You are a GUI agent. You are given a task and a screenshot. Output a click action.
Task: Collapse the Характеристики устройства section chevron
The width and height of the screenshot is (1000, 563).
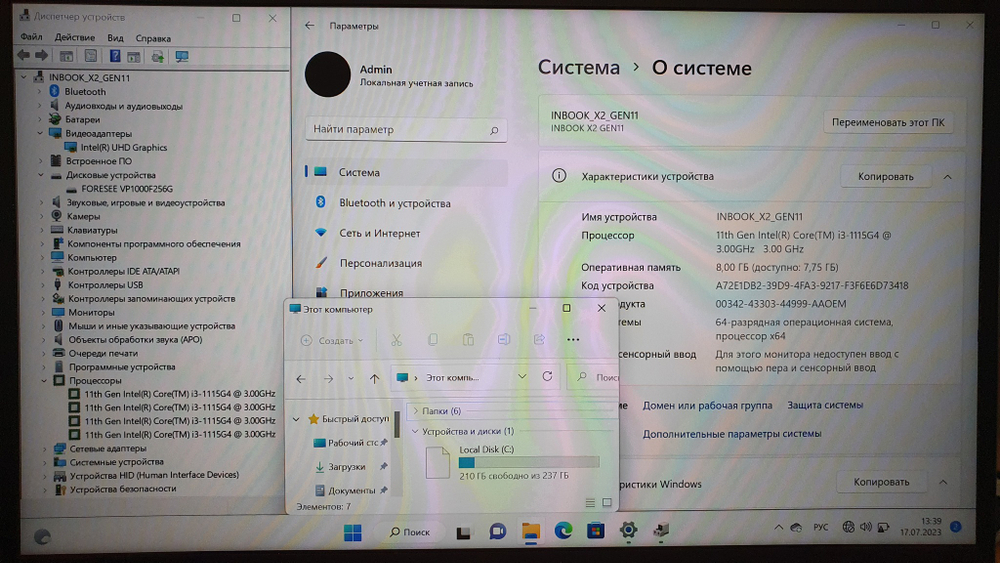point(948,177)
